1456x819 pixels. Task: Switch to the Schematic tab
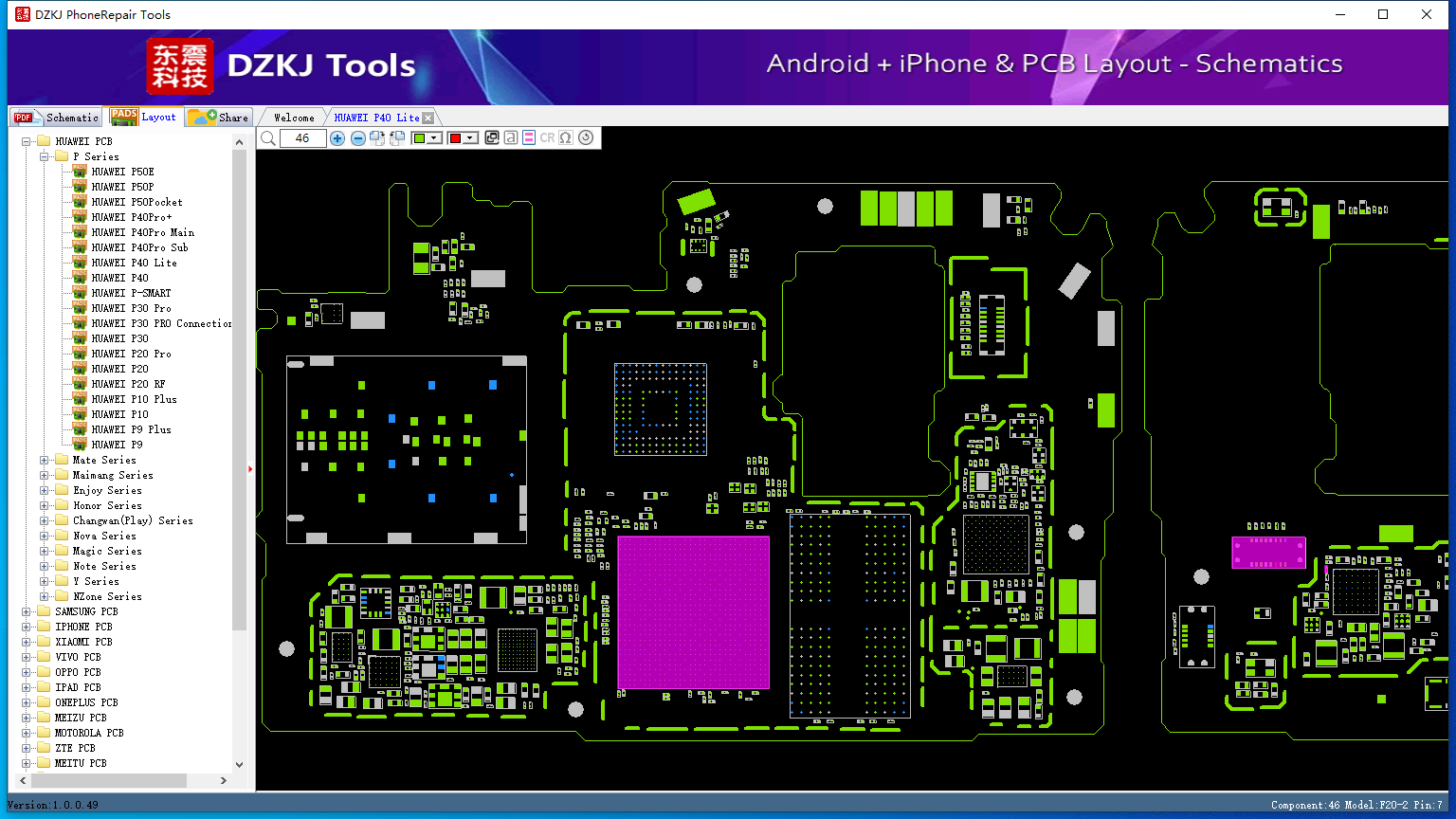(57, 118)
